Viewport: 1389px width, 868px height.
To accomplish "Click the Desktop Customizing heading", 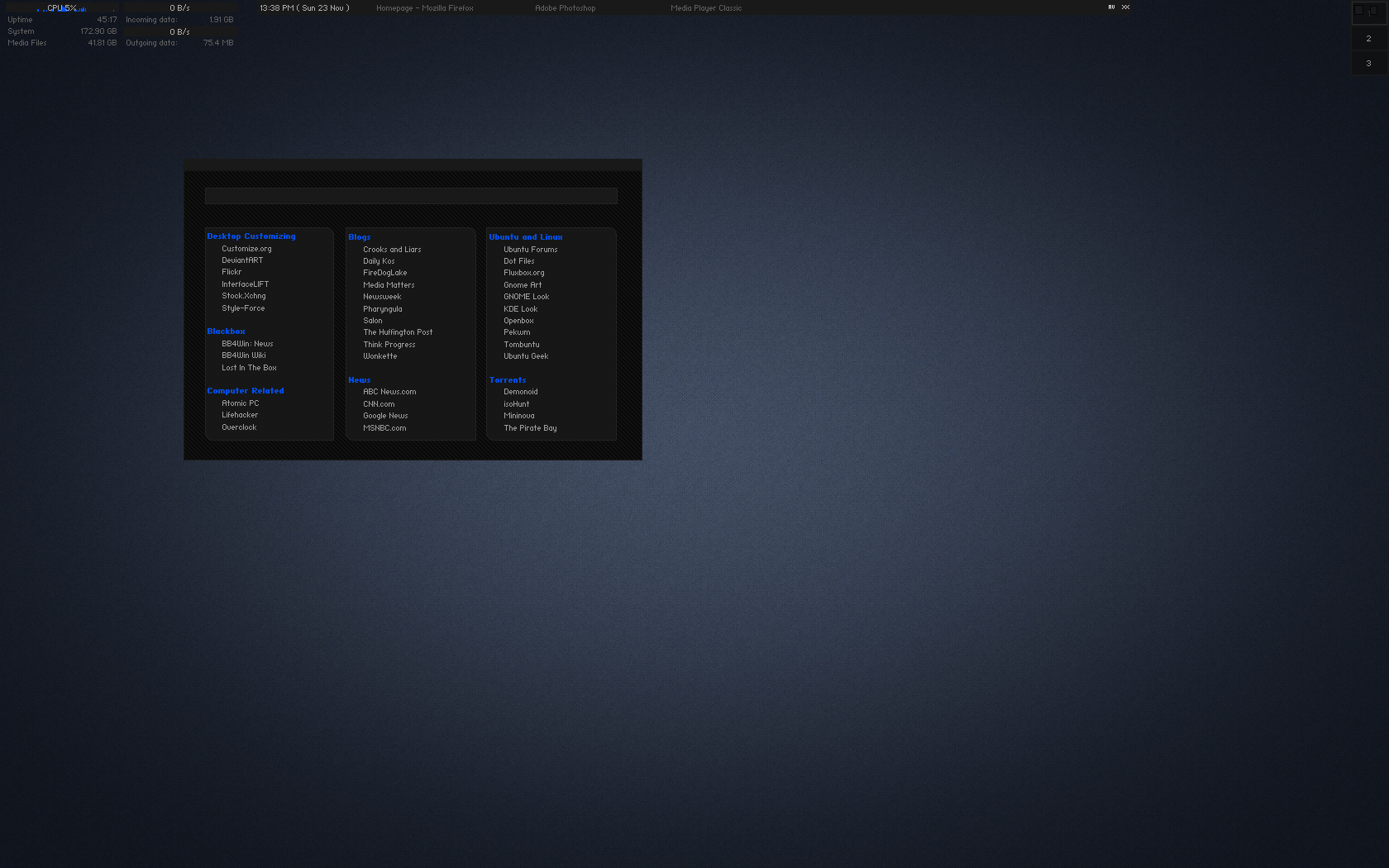I will [251, 236].
